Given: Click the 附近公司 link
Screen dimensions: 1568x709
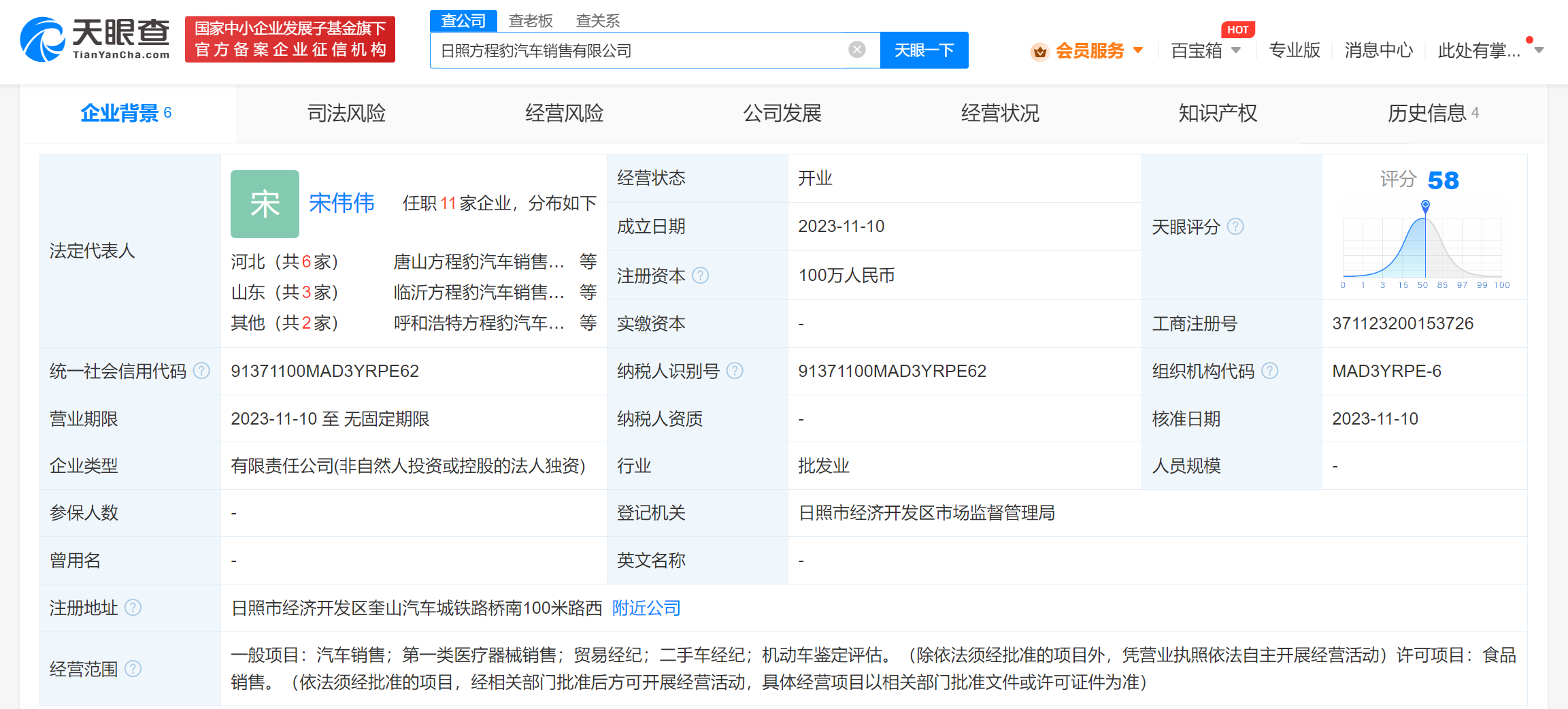Looking at the screenshot, I should (646, 608).
